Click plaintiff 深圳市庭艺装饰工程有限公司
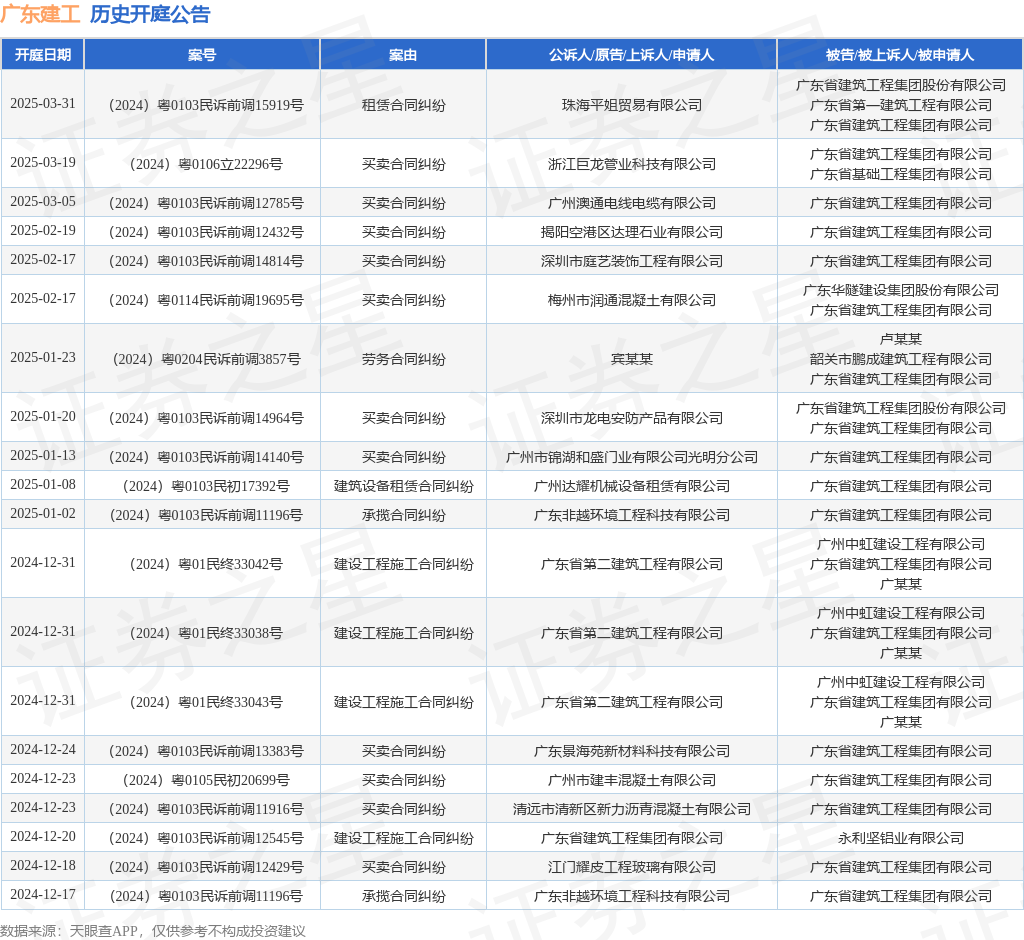 click(x=632, y=261)
